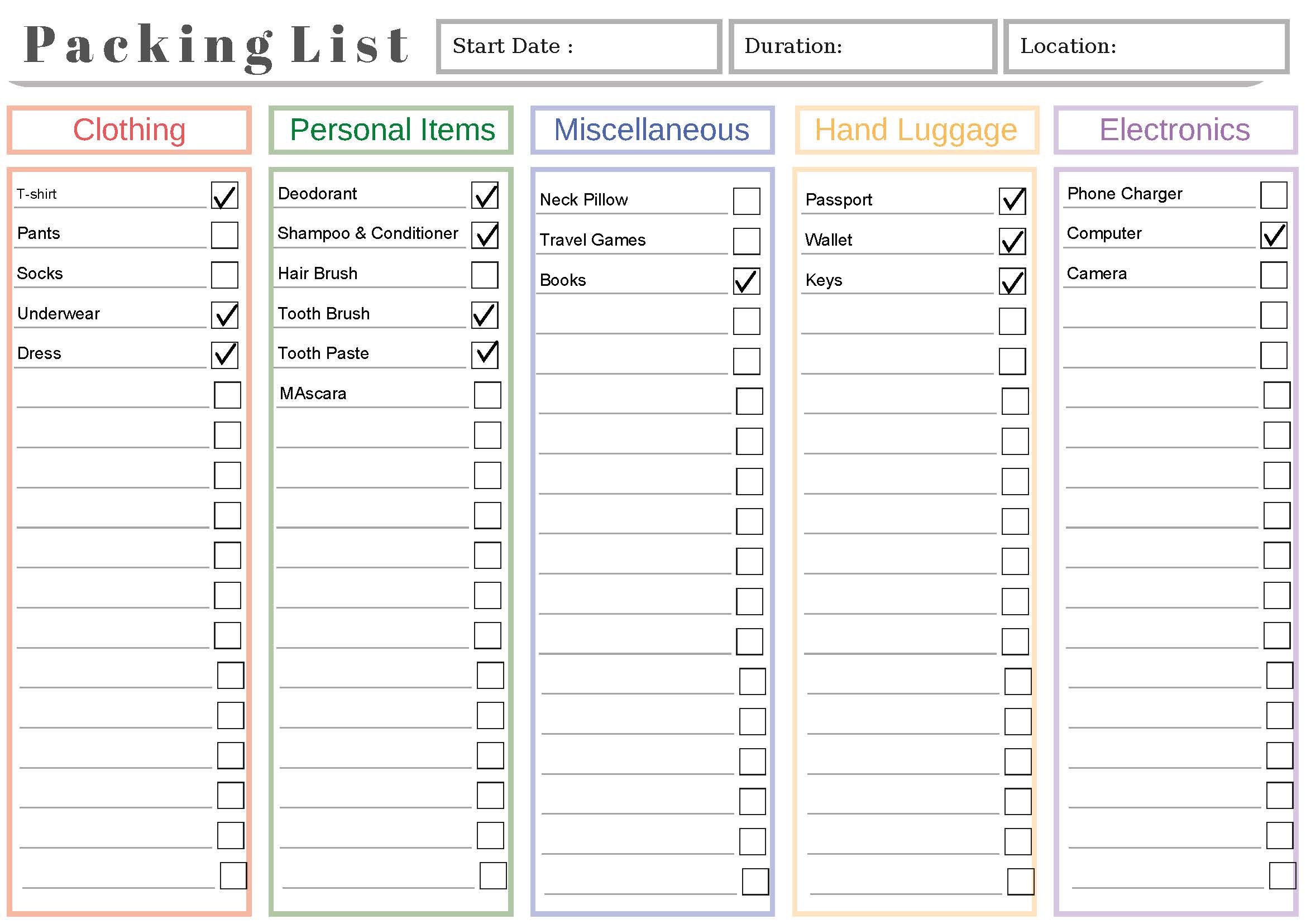Select the Personal Items column header
1306x924 pixels.
click(391, 130)
